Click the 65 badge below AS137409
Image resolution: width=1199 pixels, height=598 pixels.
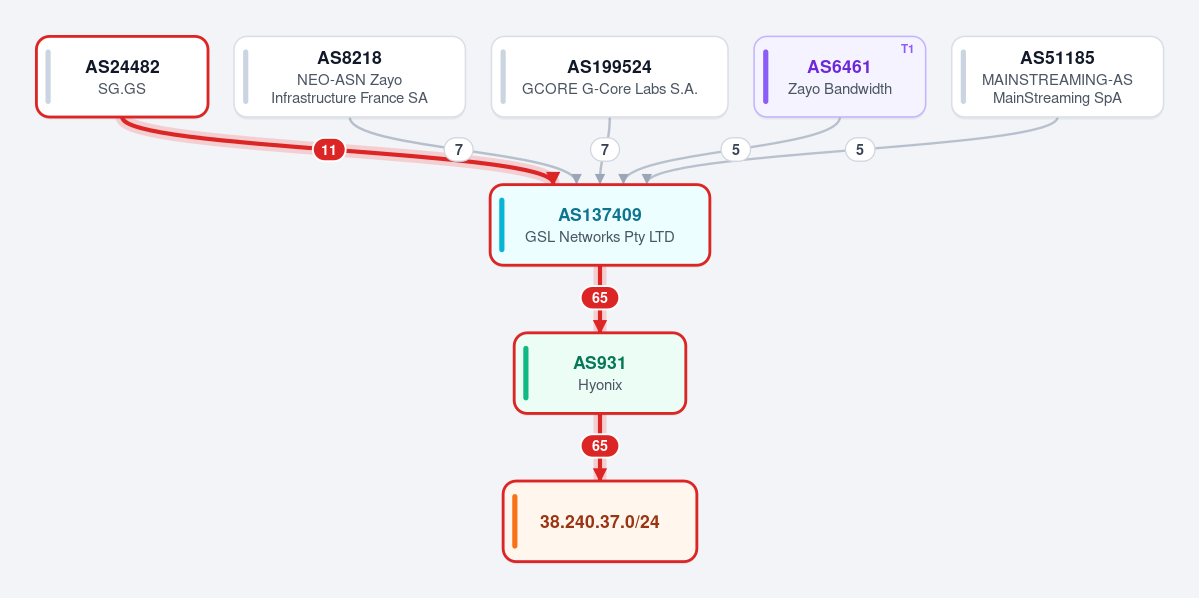pos(600,298)
